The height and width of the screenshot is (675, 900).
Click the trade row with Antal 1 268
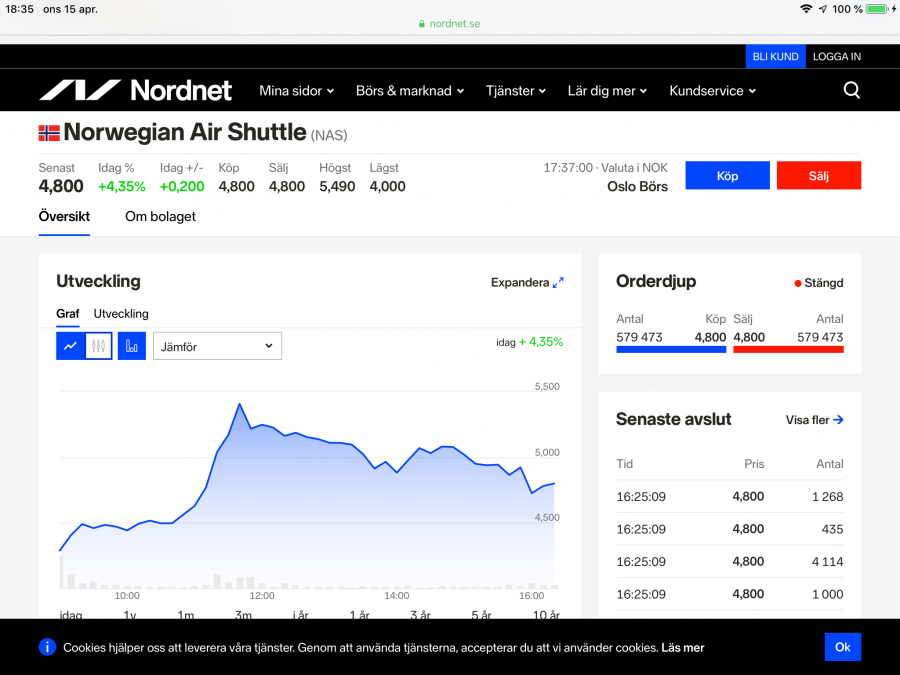(x=730, y=496)
